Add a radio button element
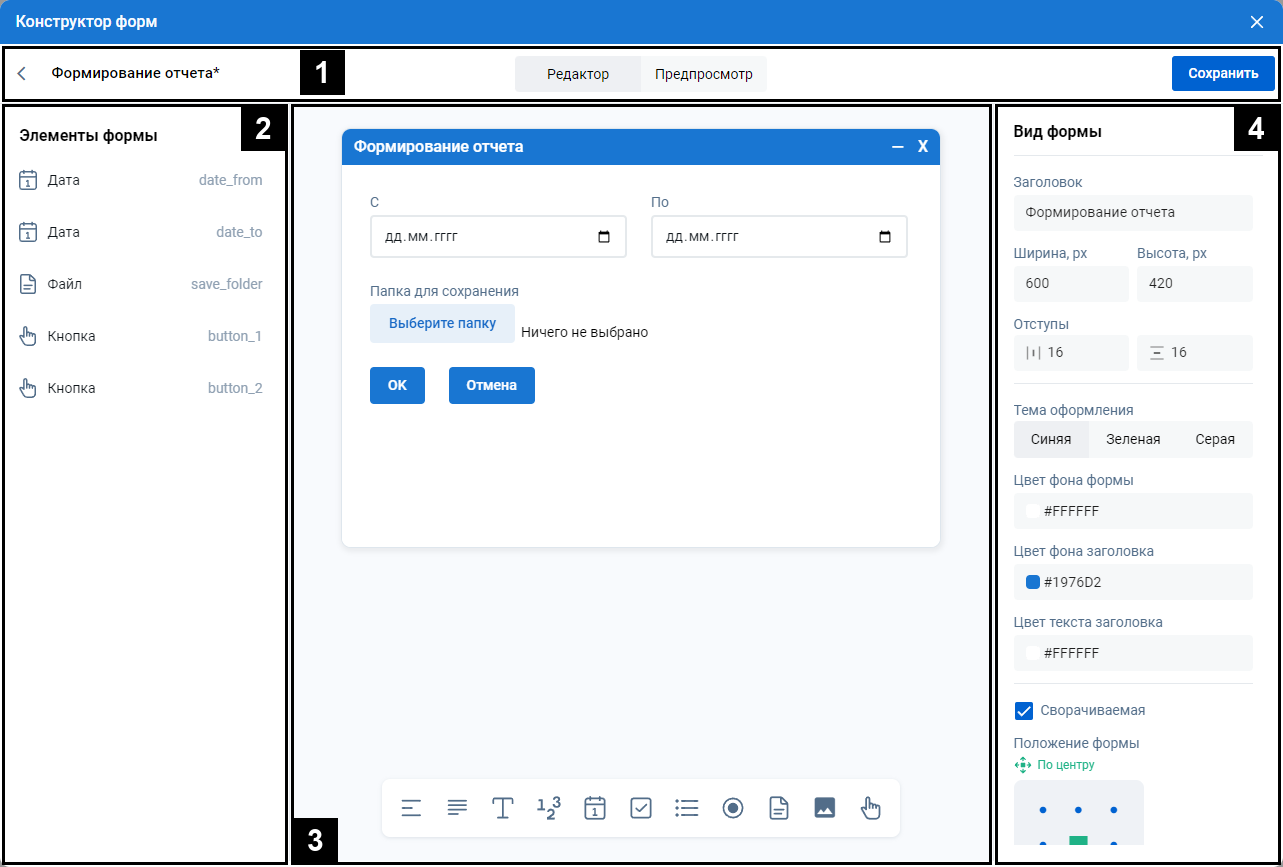 tap(733, 808)
